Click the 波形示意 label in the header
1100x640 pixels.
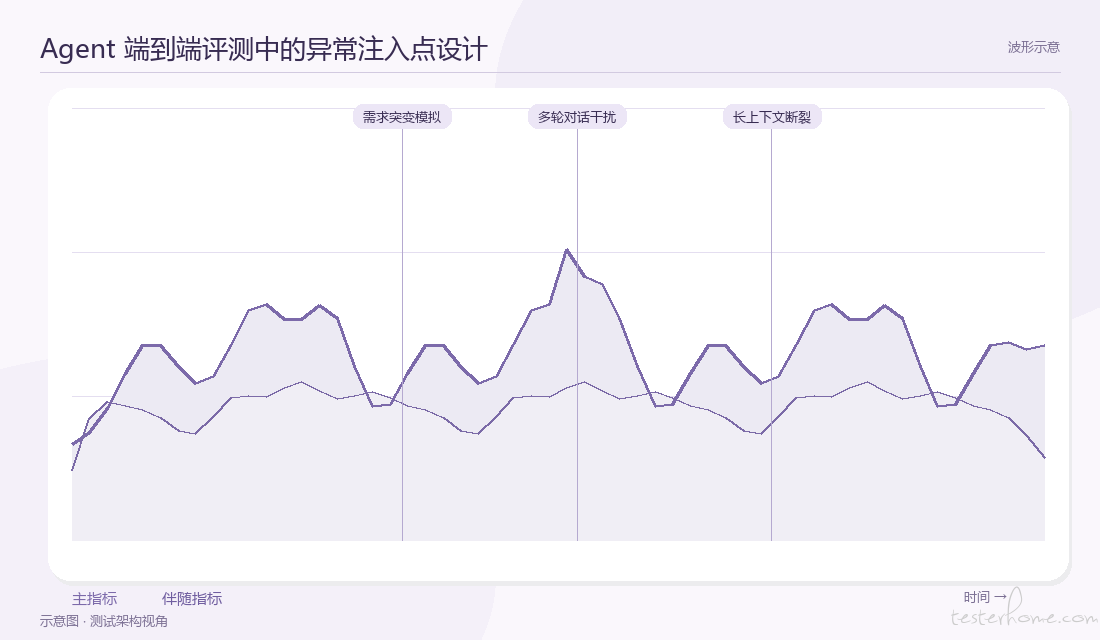click(x=1033, y=47)
